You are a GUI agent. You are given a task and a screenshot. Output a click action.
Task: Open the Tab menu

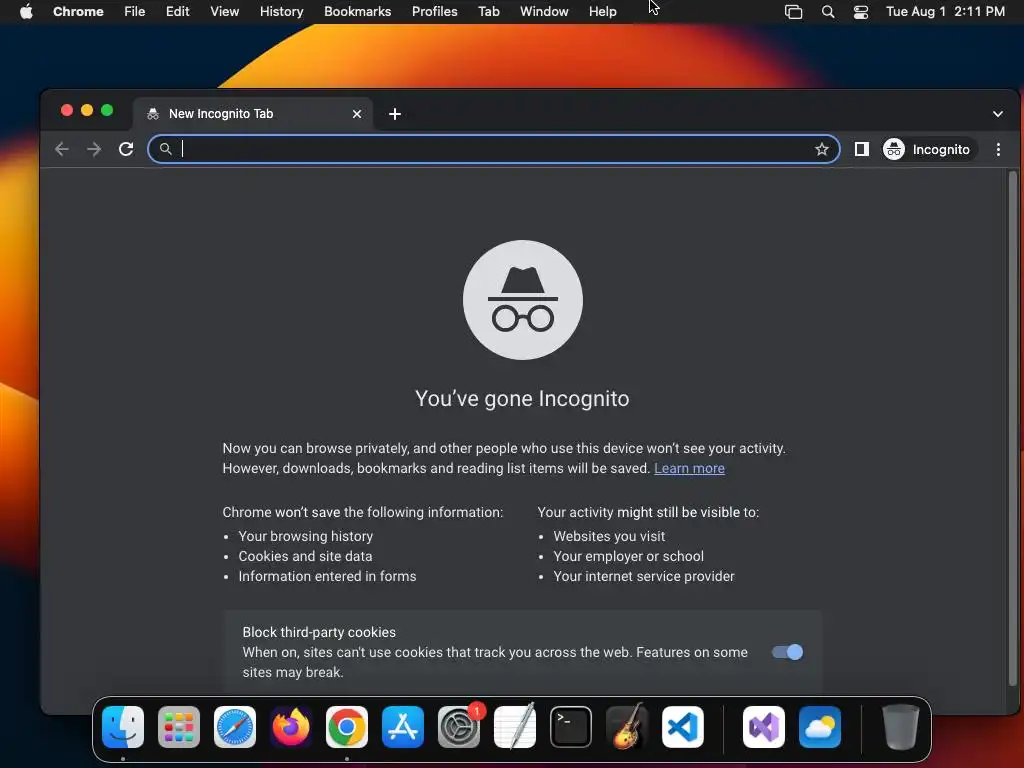pos(488,11)
